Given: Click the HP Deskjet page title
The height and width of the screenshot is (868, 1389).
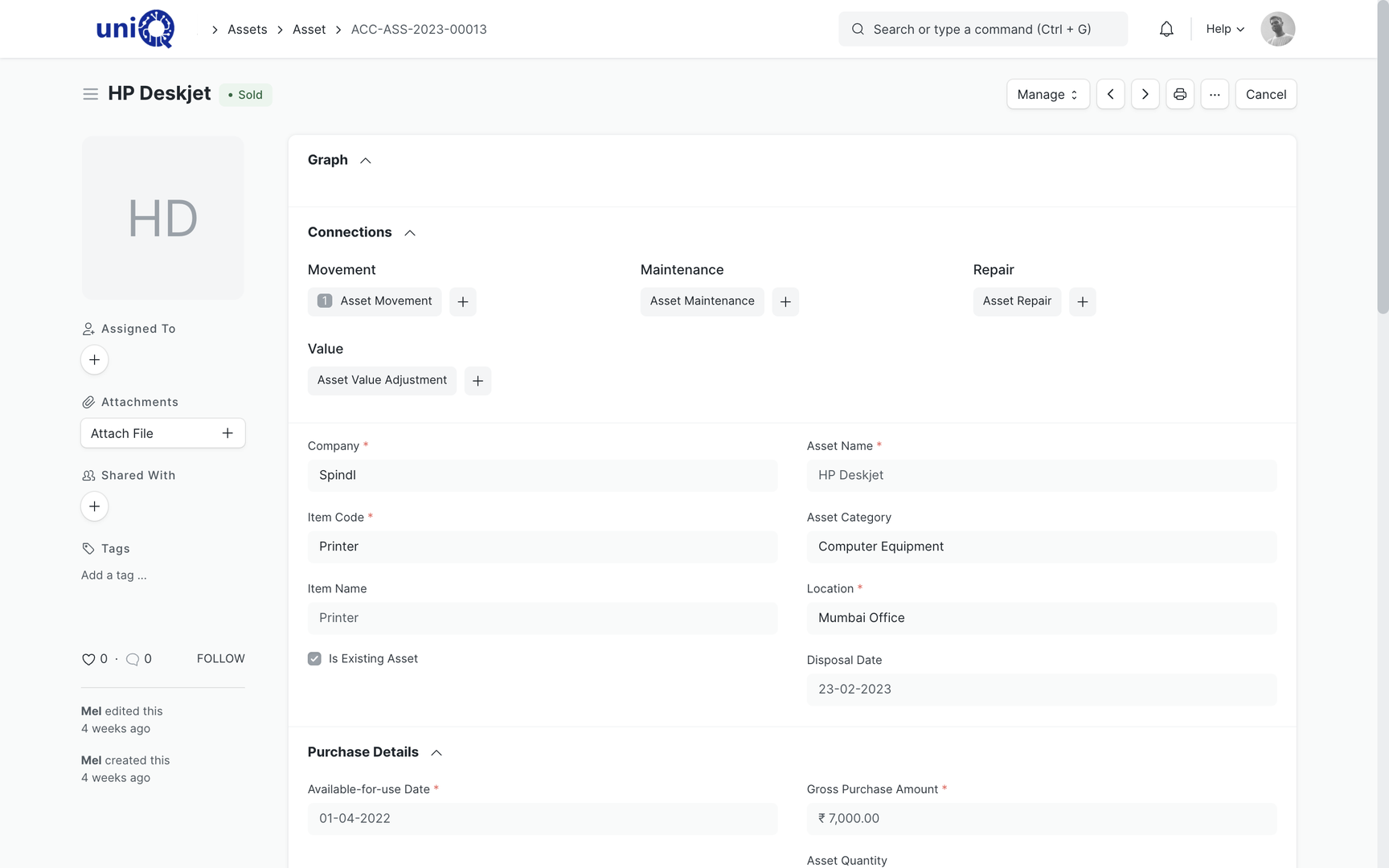Looking at the screenshot, I should coord(159,93).
